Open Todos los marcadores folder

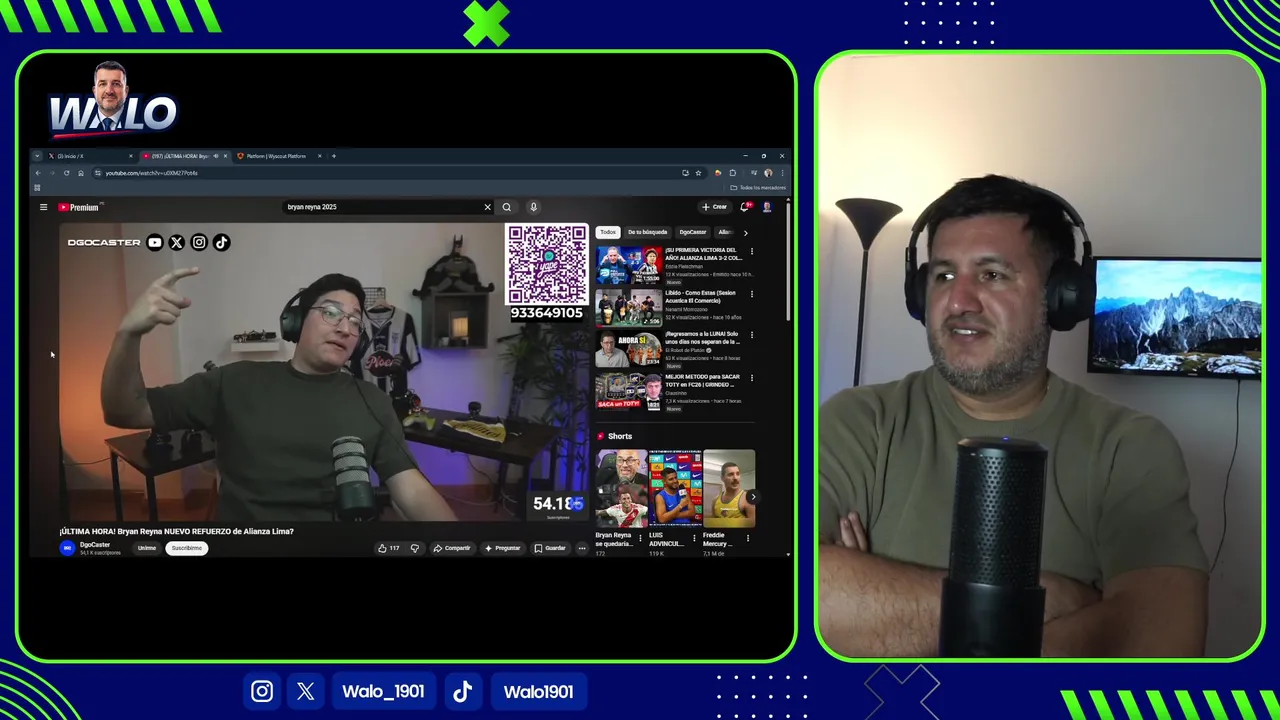[x=758, y=187]
